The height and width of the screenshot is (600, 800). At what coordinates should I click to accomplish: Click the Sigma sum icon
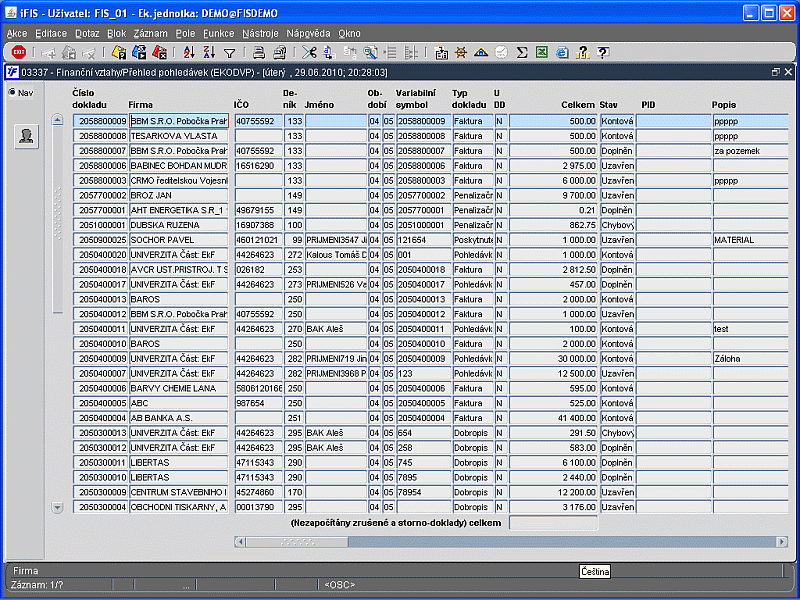tap(522, 53)
